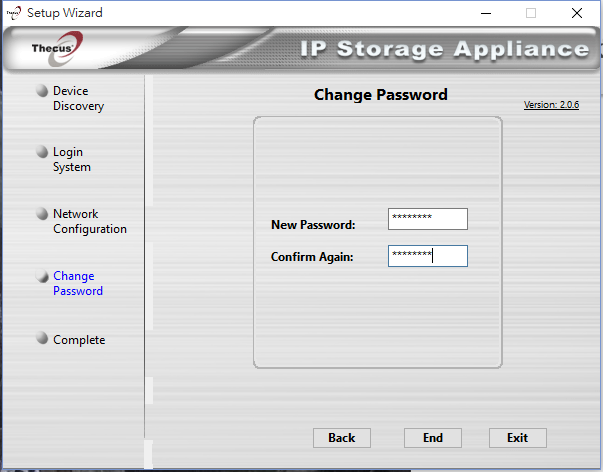Click the Network Configuration step bullet icon
The width and height of the screenshot is (603, 472).
pos(42,213)
